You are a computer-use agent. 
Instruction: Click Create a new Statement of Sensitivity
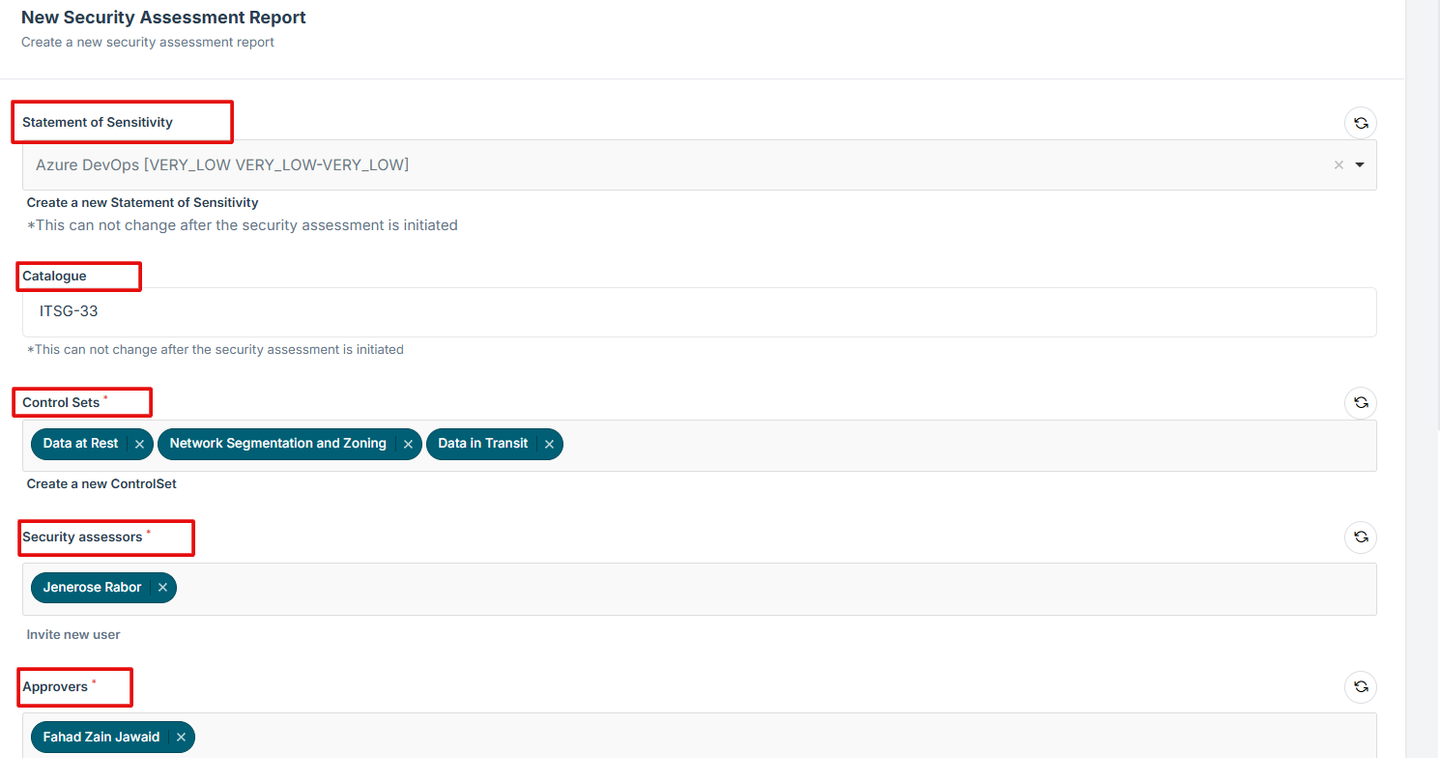[x=142, y=202]
